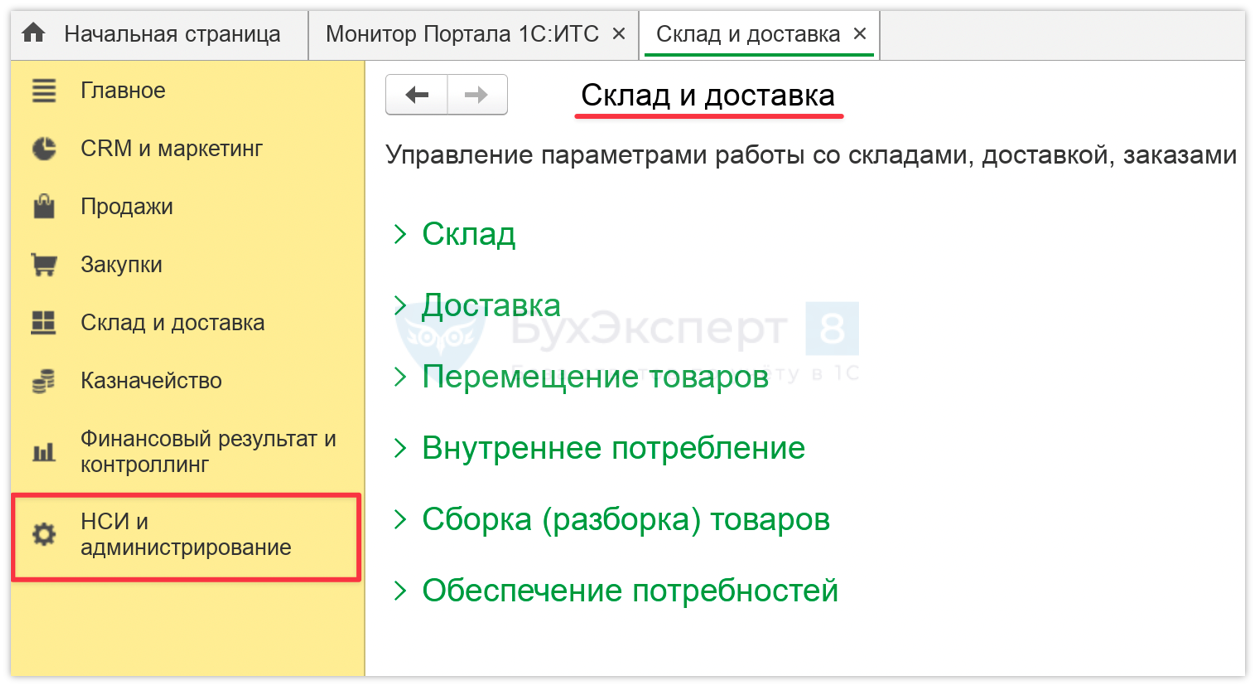The width and height of the screenshot is (1256, 687).
Task: Close the Склад и доставка tab
Action: coord(860,34)
